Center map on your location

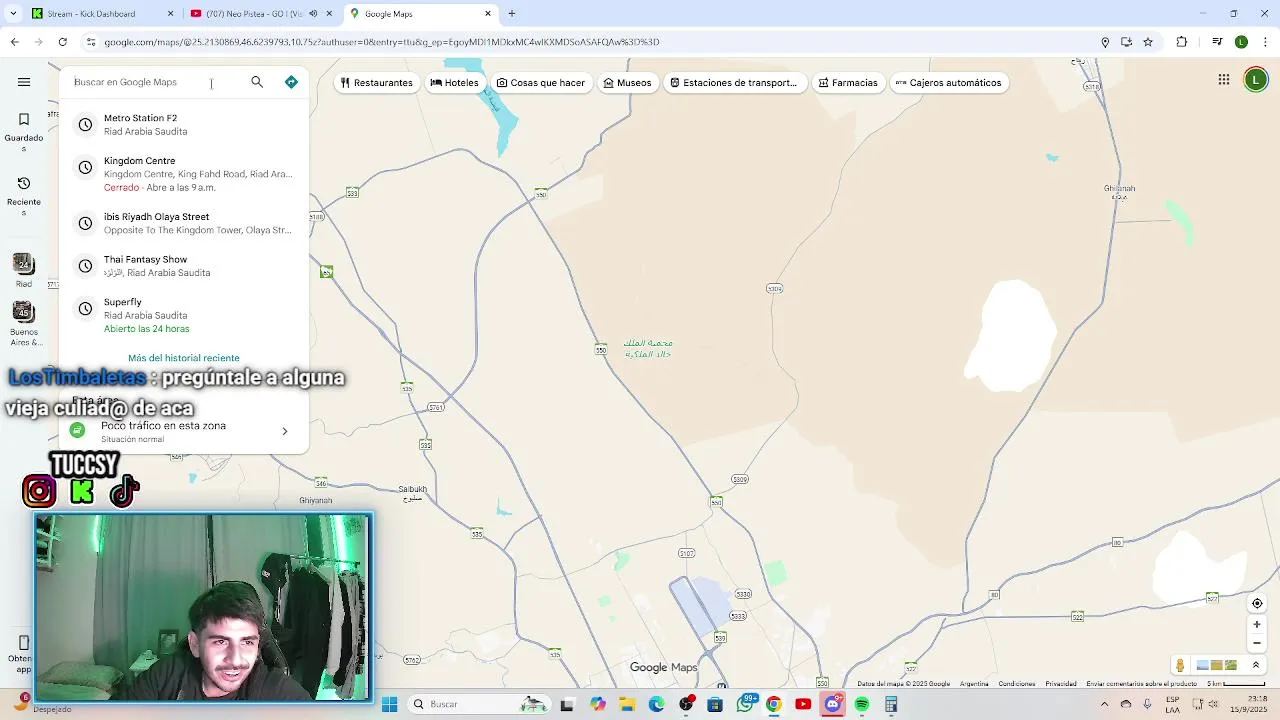pos(1258,603)
